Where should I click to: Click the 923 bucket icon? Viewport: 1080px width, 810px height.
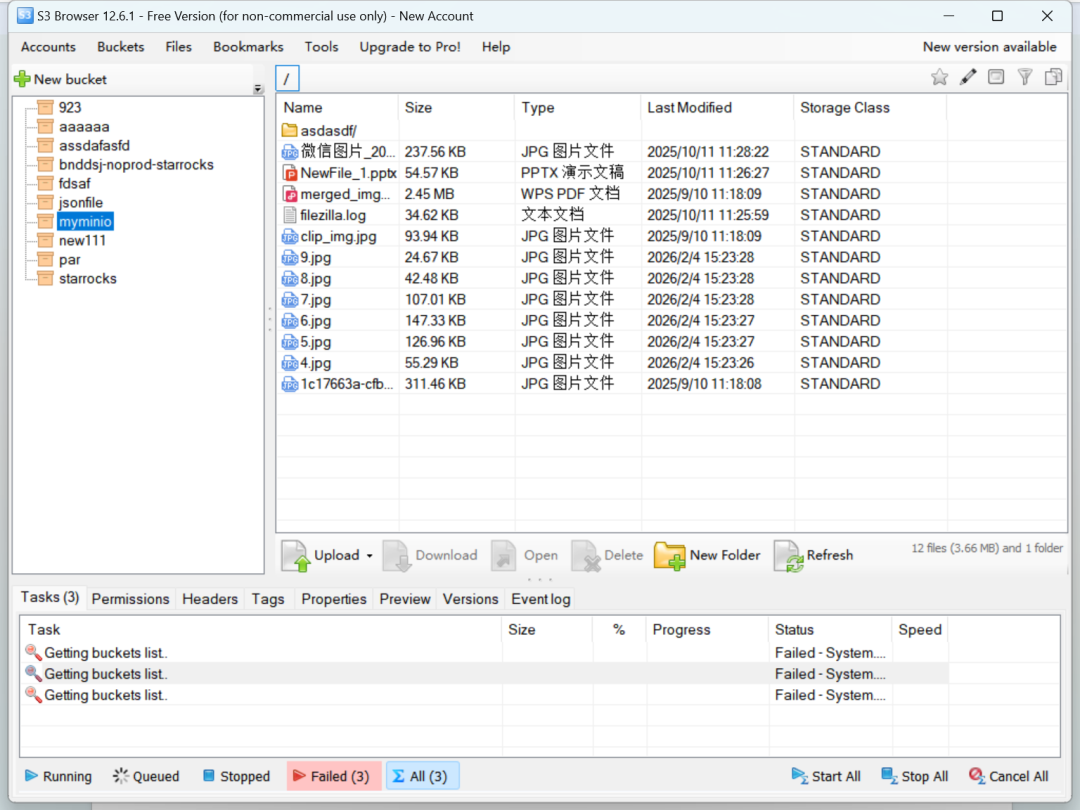[45, 107]
